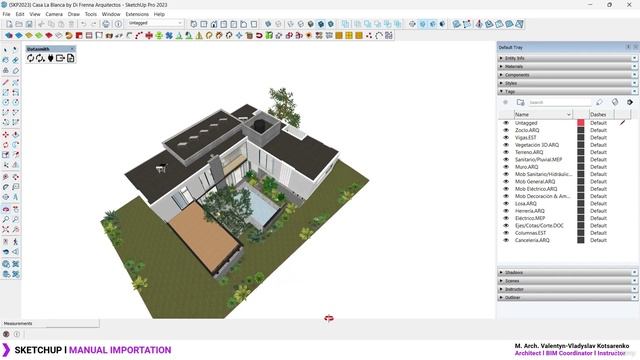Choose the Rotate tool

tap(5, 145)
